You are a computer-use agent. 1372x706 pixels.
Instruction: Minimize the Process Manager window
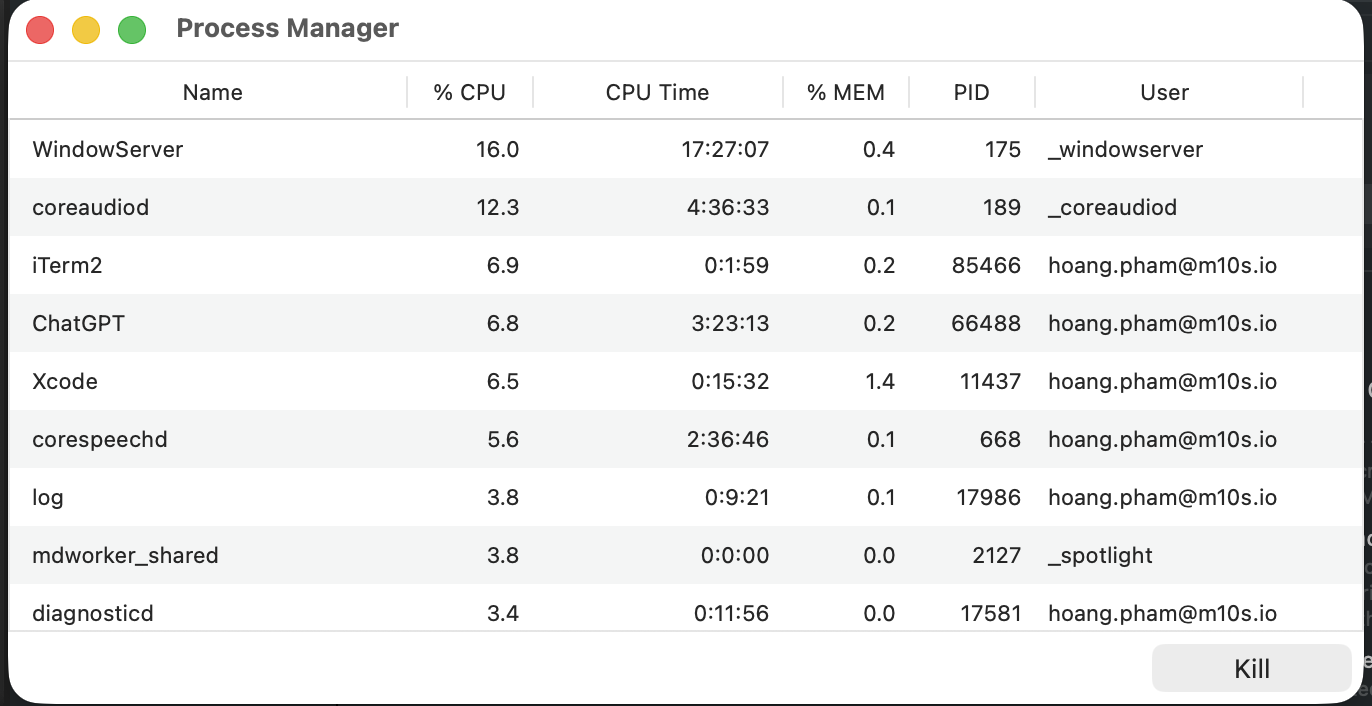86,30
